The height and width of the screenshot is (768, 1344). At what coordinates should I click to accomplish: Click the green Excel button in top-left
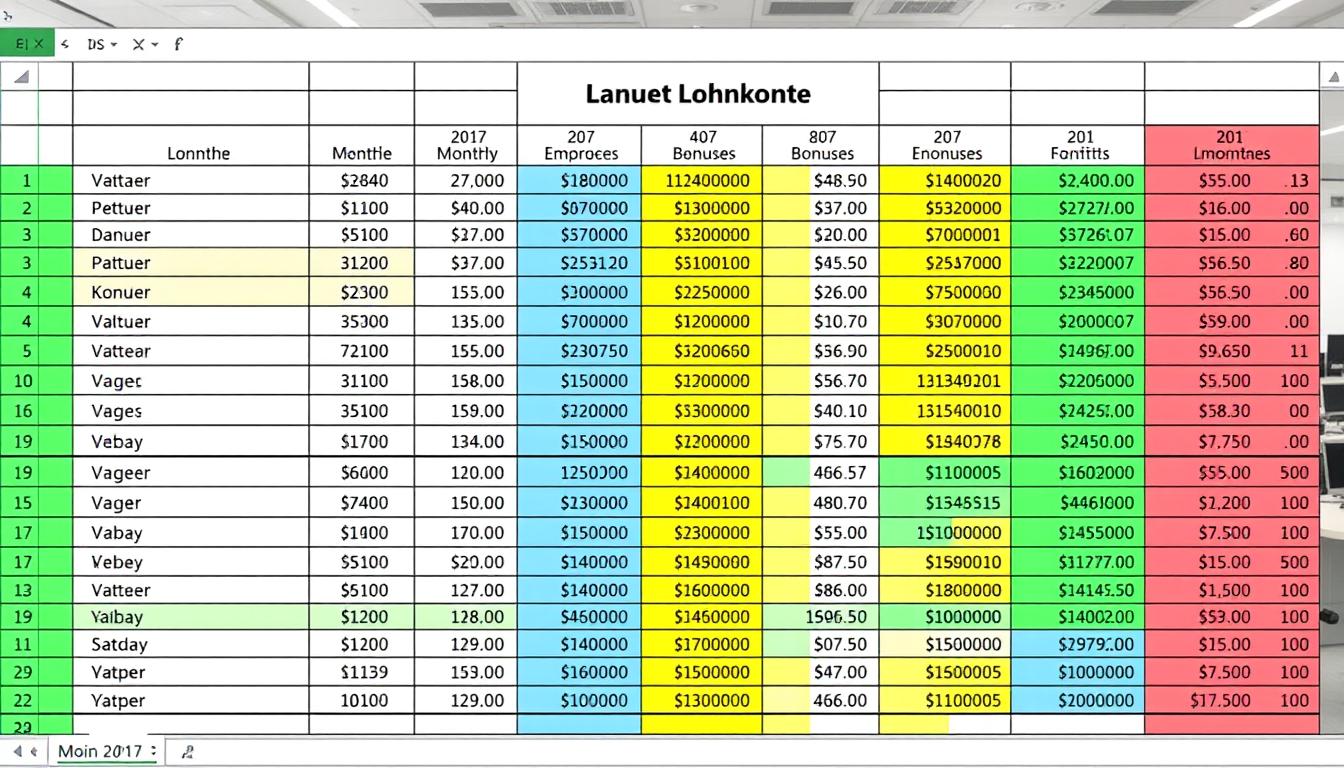pyautogui.click(x=26, y=44)
